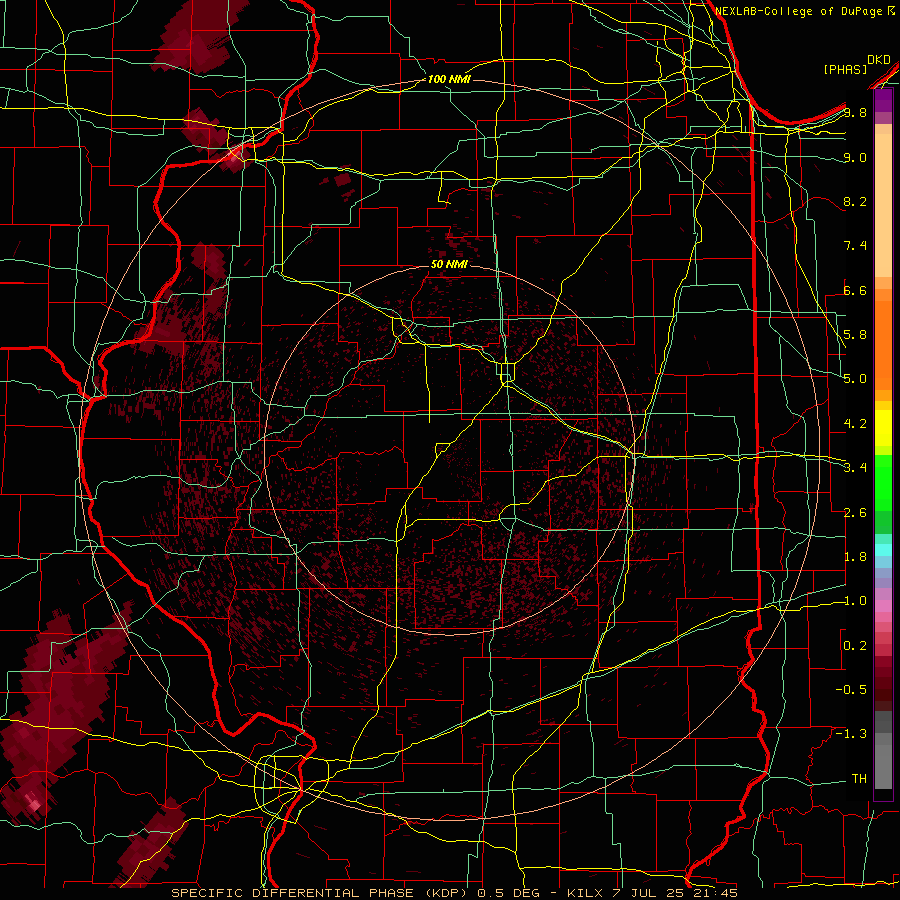Select the 0.2 scale value
The height and width of the screenshot is (900, 900).
(x=855, y=646)
